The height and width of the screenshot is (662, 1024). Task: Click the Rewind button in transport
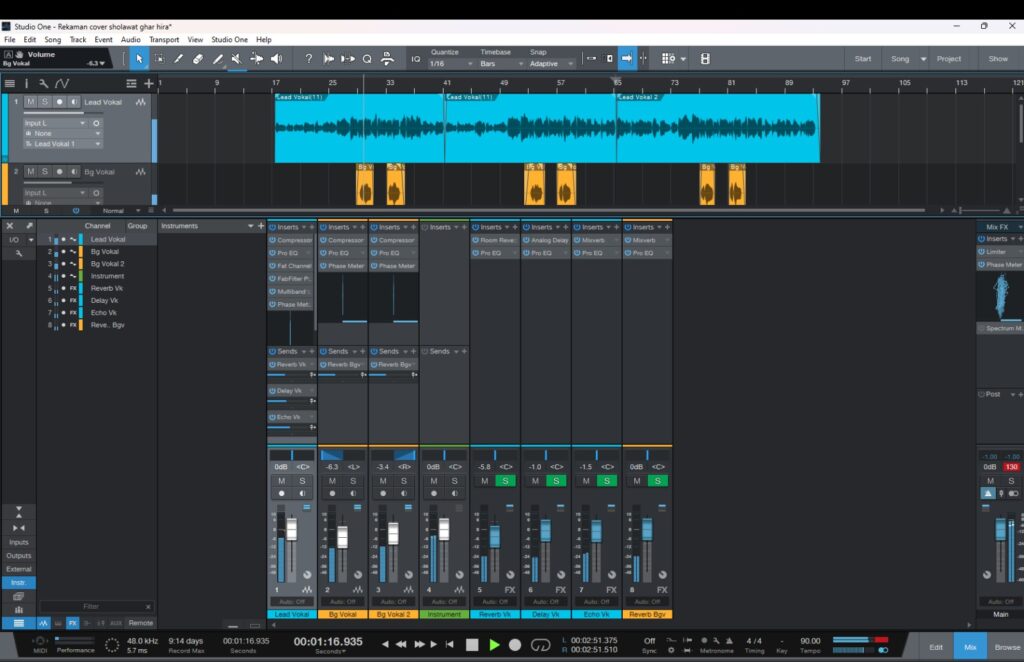click(401, 644)
